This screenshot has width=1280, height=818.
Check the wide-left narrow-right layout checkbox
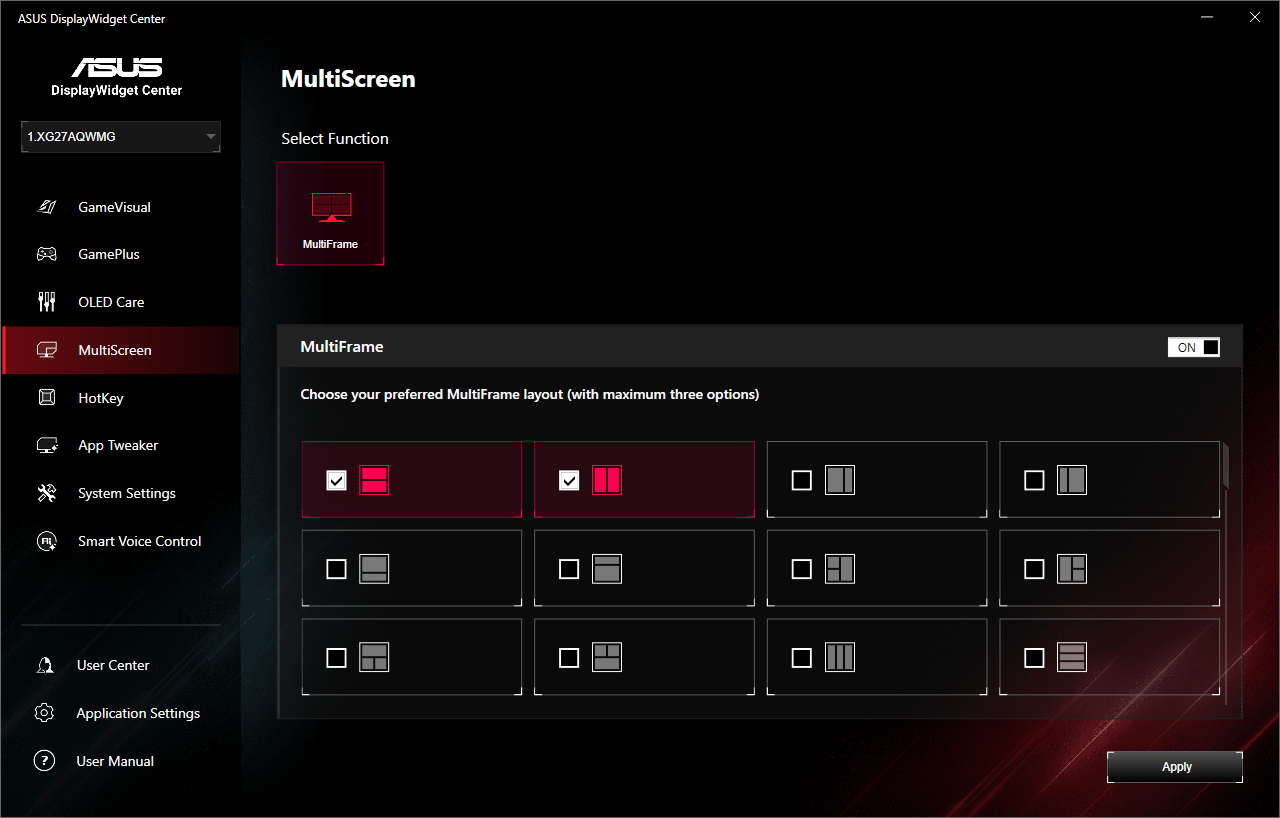click(802, 481)
